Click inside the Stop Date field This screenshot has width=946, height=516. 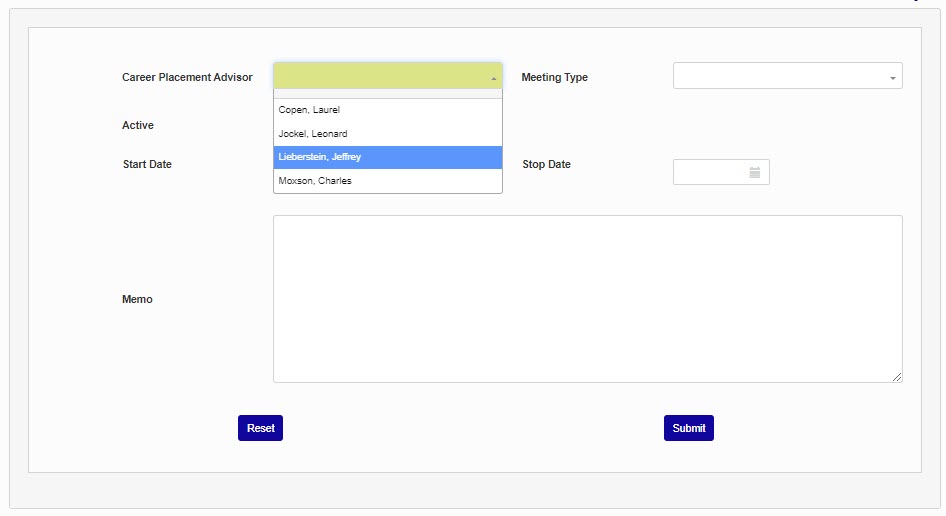(709, 173)
